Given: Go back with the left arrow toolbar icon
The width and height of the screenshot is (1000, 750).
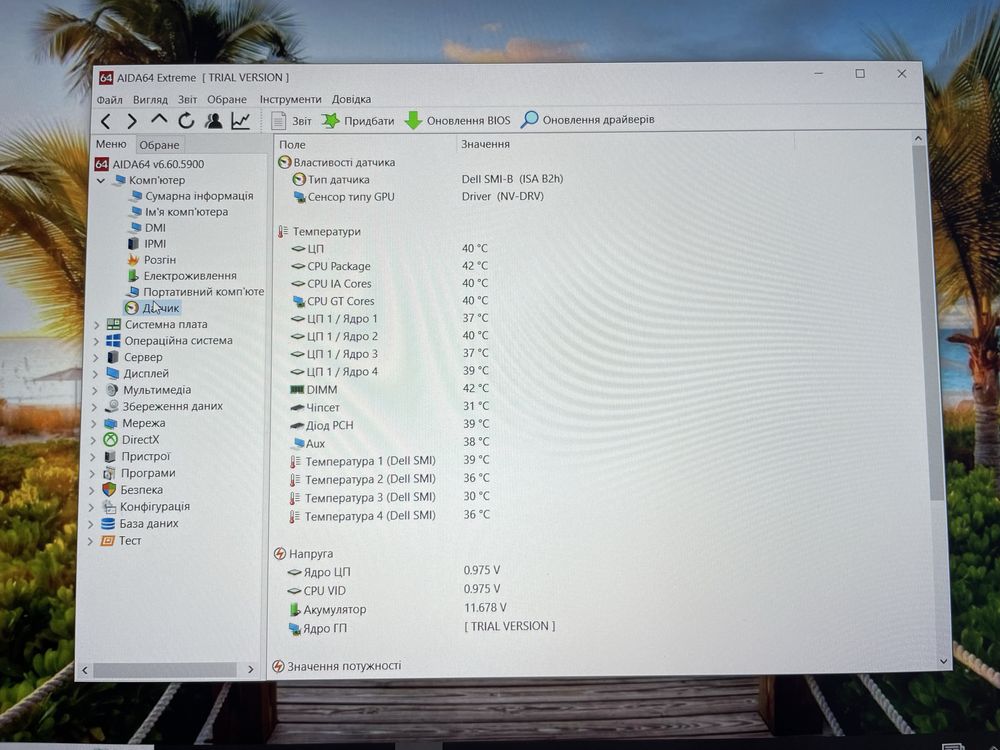Looking at the screenshot, I should [x=106, y=121].
